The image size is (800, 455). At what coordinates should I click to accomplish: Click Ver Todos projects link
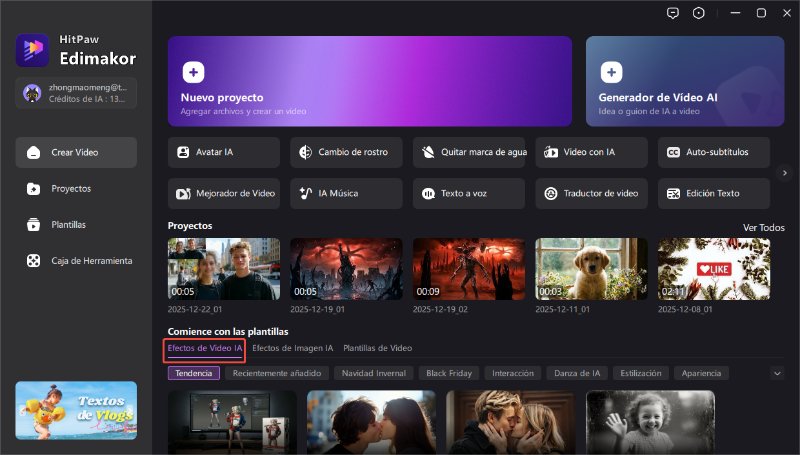(x=764, y=228)
